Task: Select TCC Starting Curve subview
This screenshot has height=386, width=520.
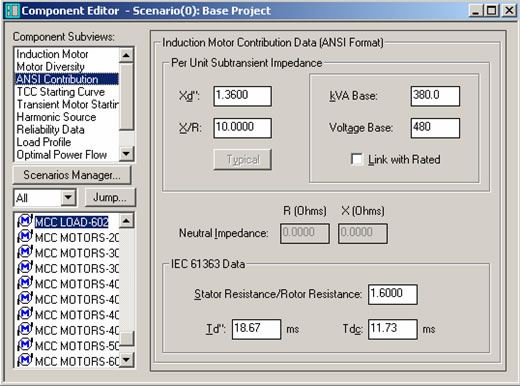Action: click(61, 92)
